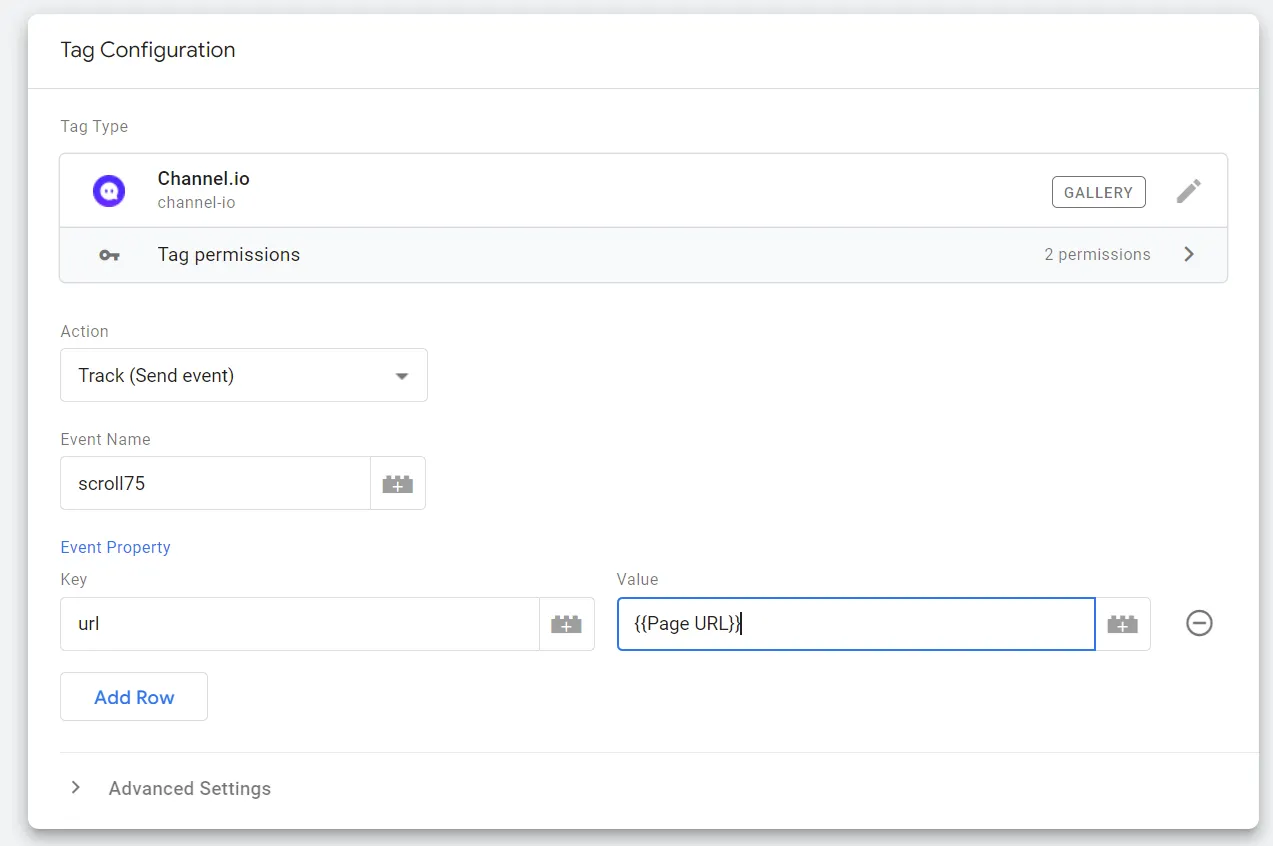Open variable picker for the Value field
This screenshot has height=846, width=1273.
(x=1122, y=624)
